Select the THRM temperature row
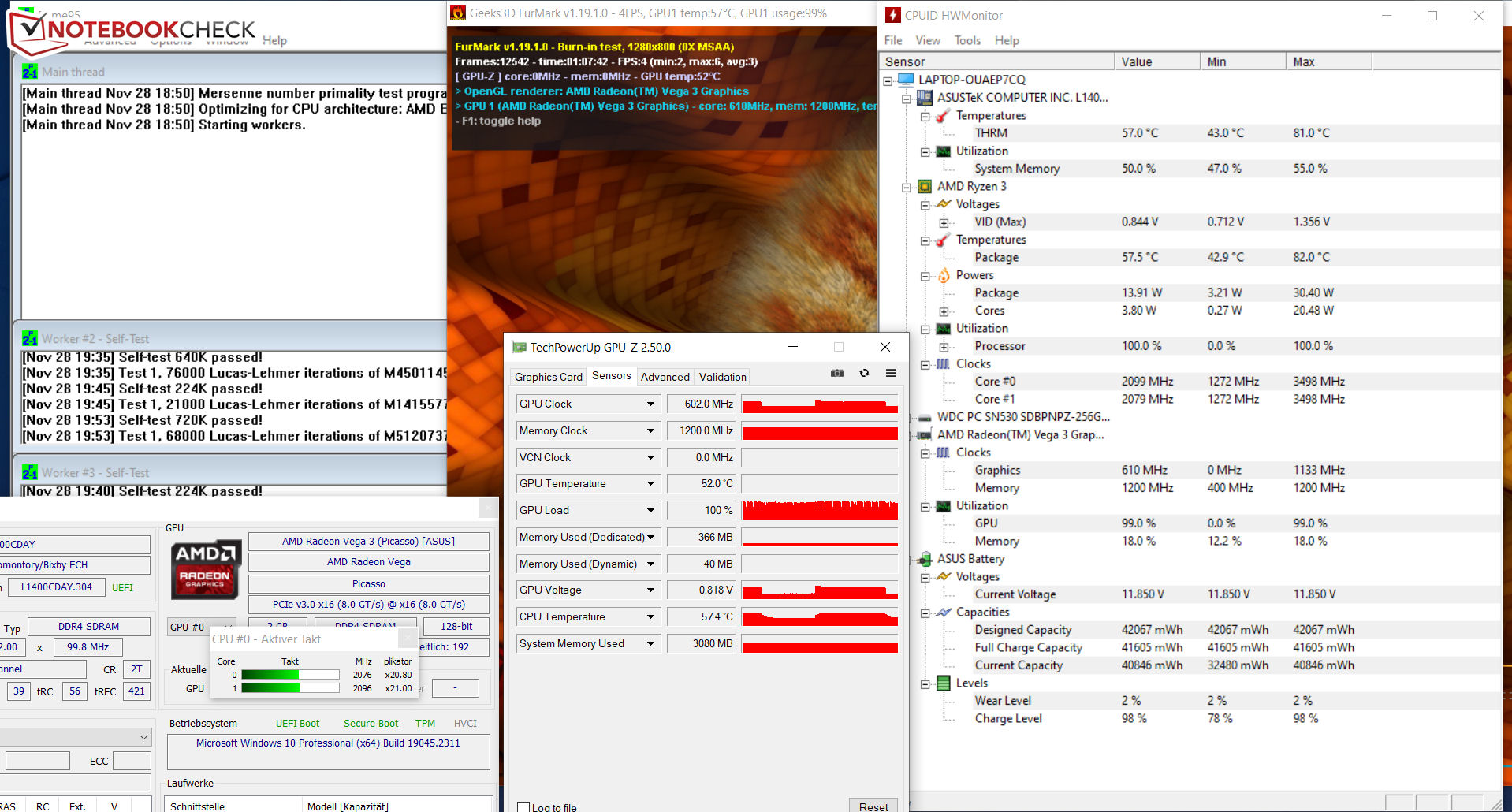 [1190, 133]
